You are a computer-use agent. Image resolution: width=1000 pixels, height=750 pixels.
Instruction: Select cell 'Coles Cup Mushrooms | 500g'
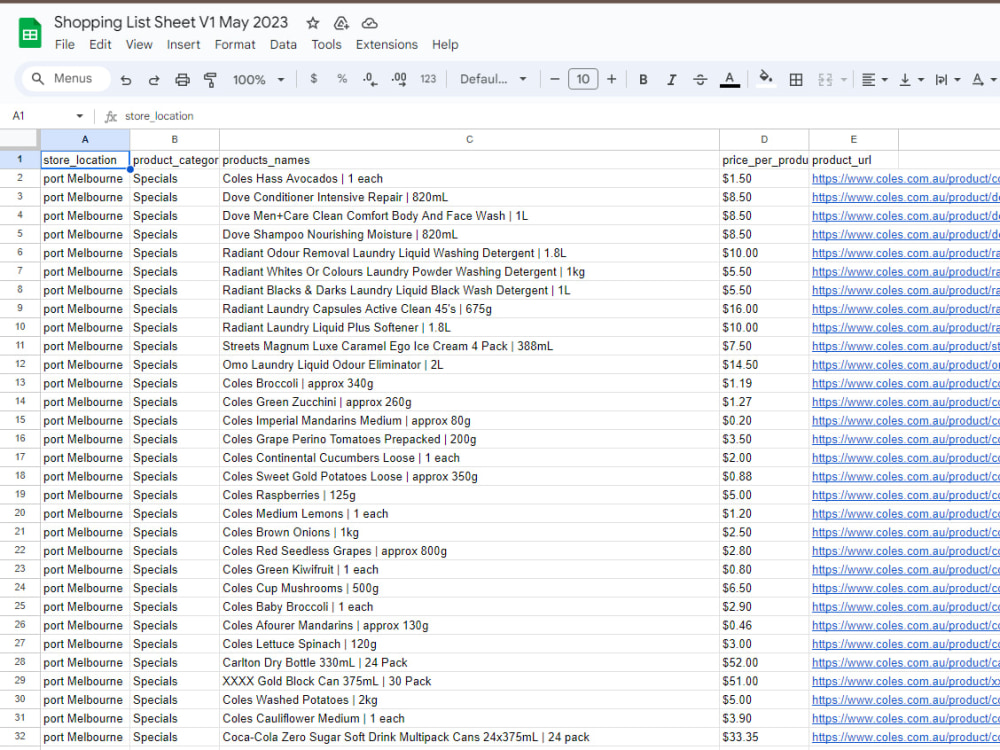click(469, 588)
